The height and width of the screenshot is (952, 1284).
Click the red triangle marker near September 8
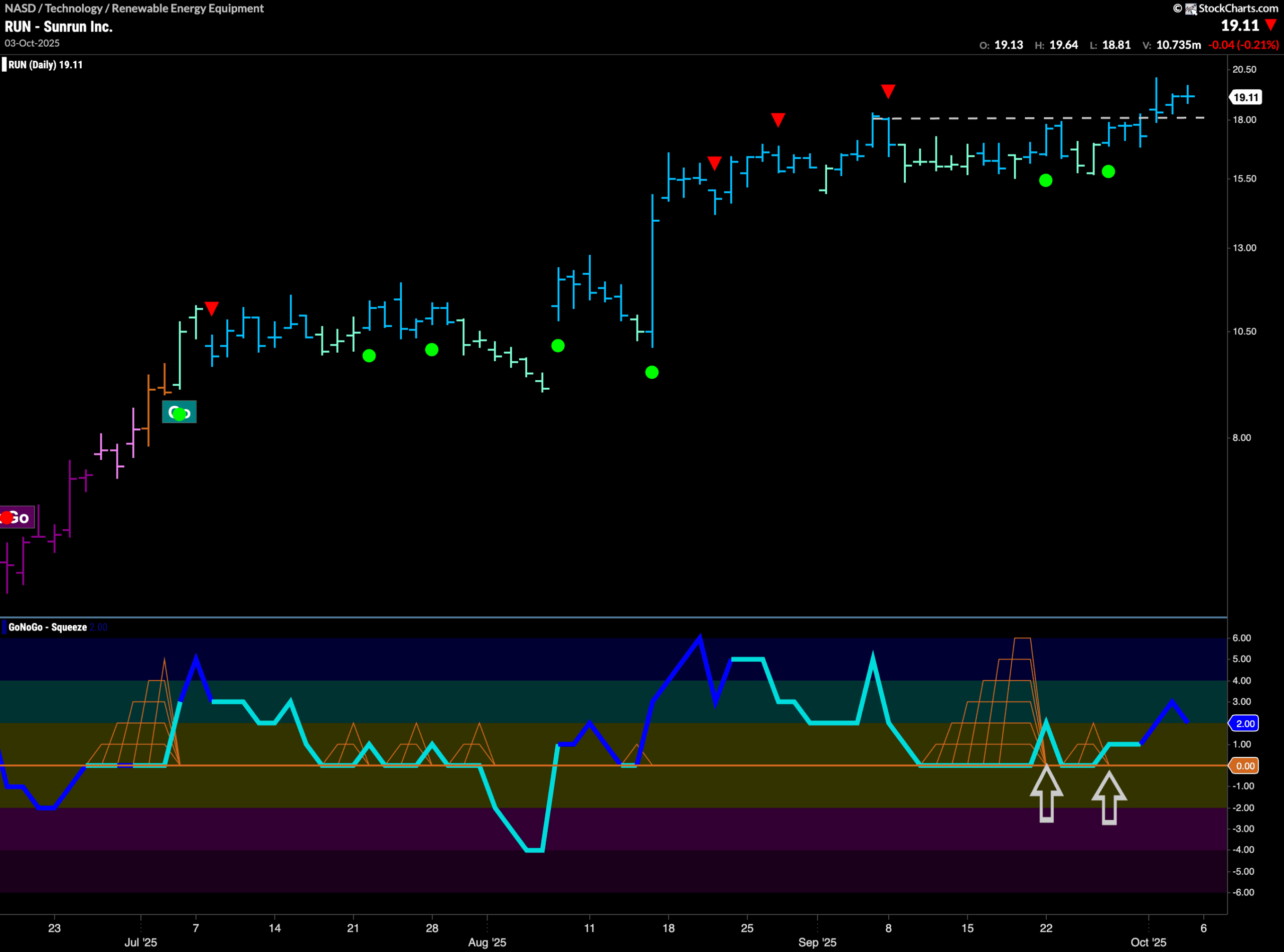pyautogui.click(x=888, y=91)
